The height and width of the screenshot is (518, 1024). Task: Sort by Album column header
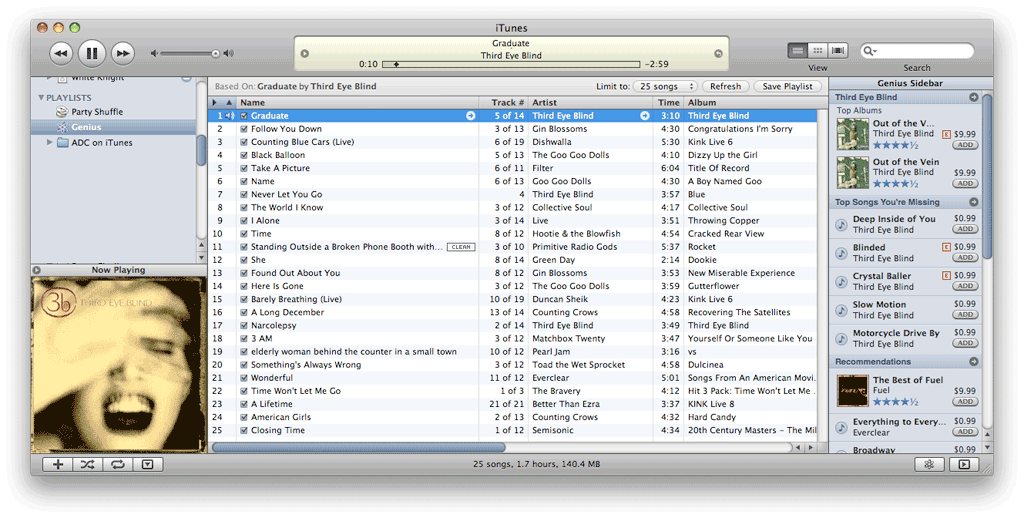pos(750,103)
